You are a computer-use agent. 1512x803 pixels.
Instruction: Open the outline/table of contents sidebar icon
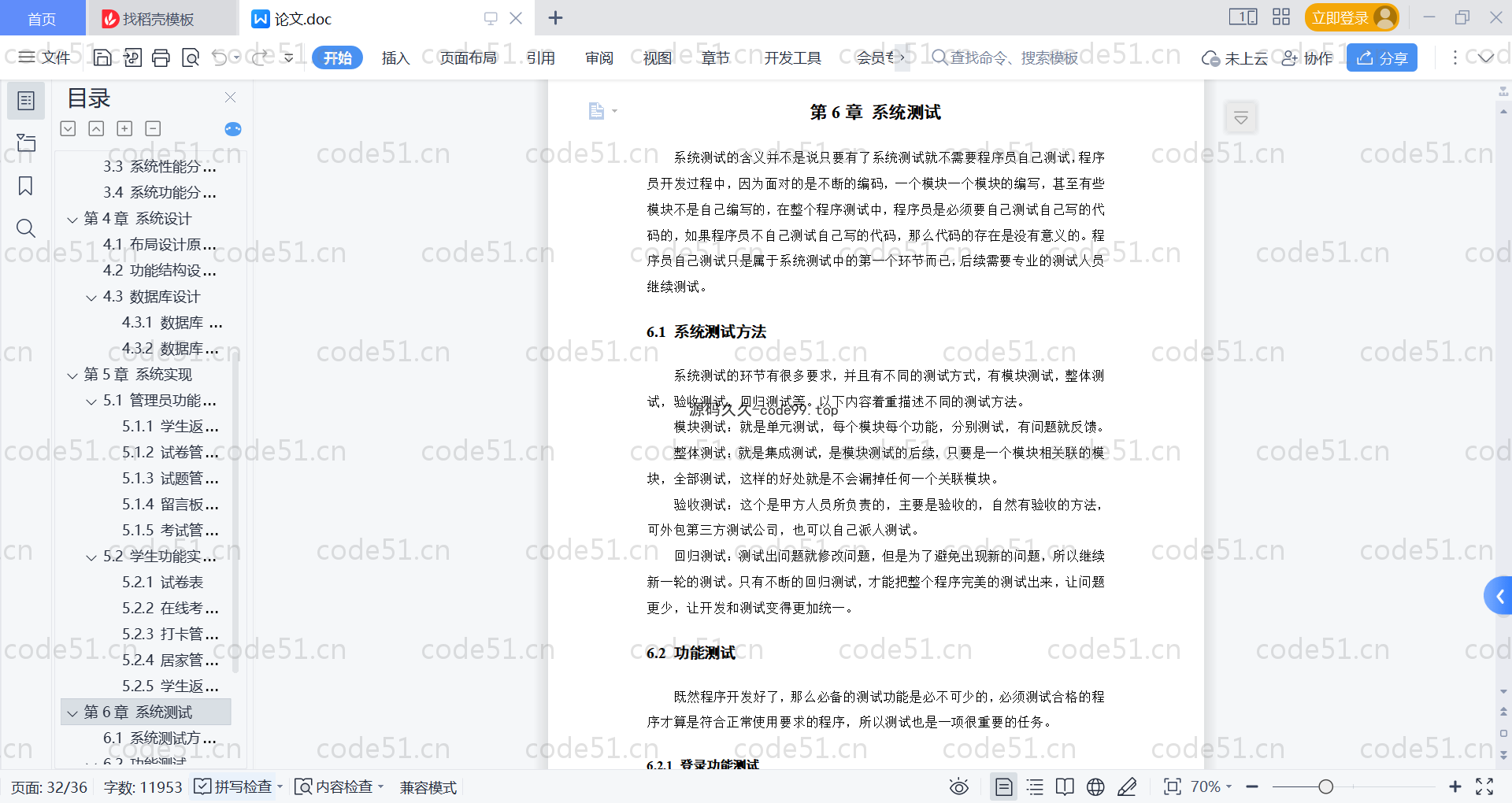click(x=26, y=101)
